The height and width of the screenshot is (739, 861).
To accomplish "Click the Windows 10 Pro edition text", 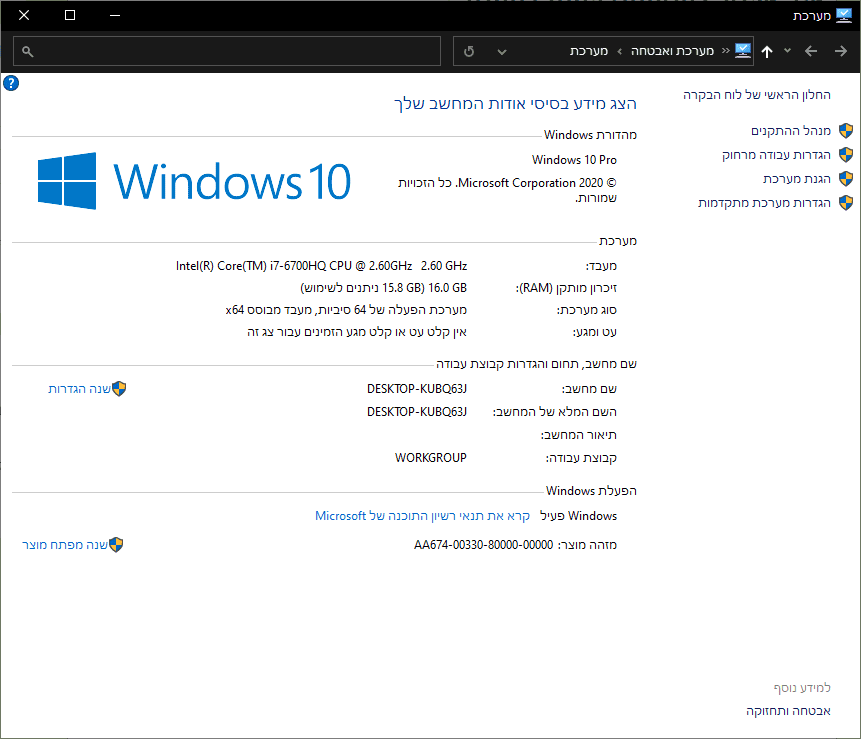I will (574, 160).
